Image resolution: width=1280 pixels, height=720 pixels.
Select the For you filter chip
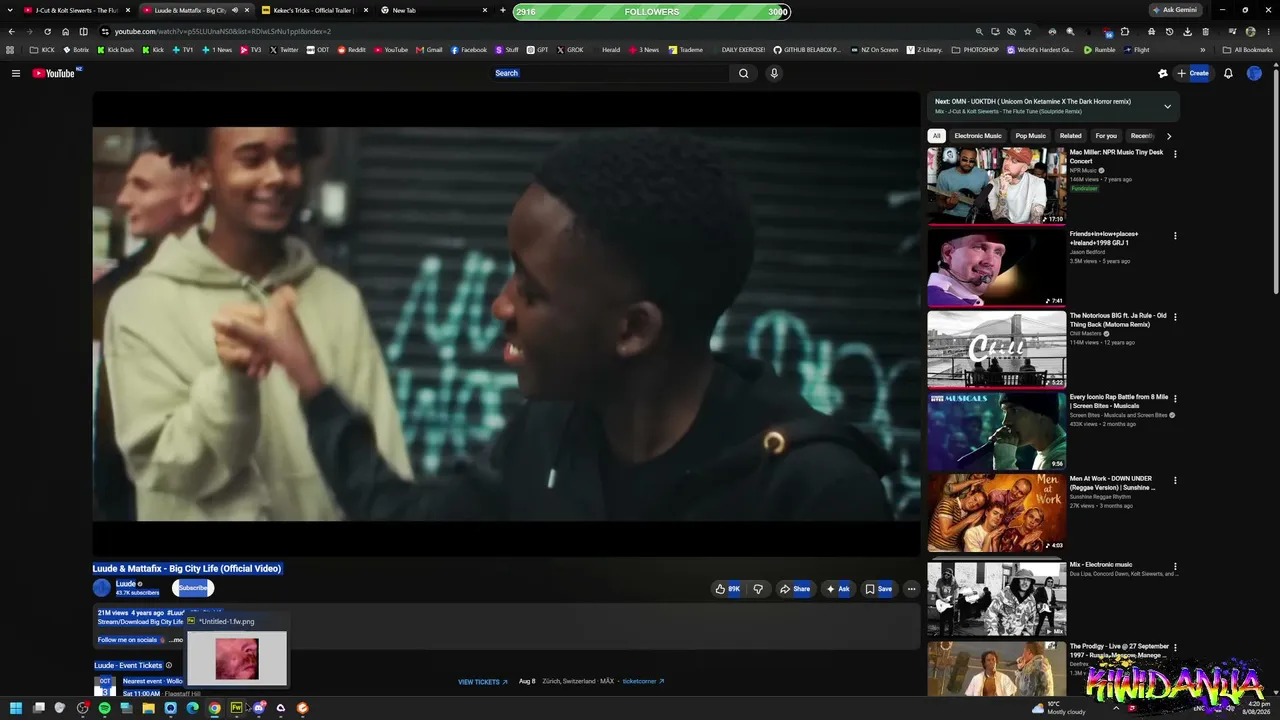1106,136
